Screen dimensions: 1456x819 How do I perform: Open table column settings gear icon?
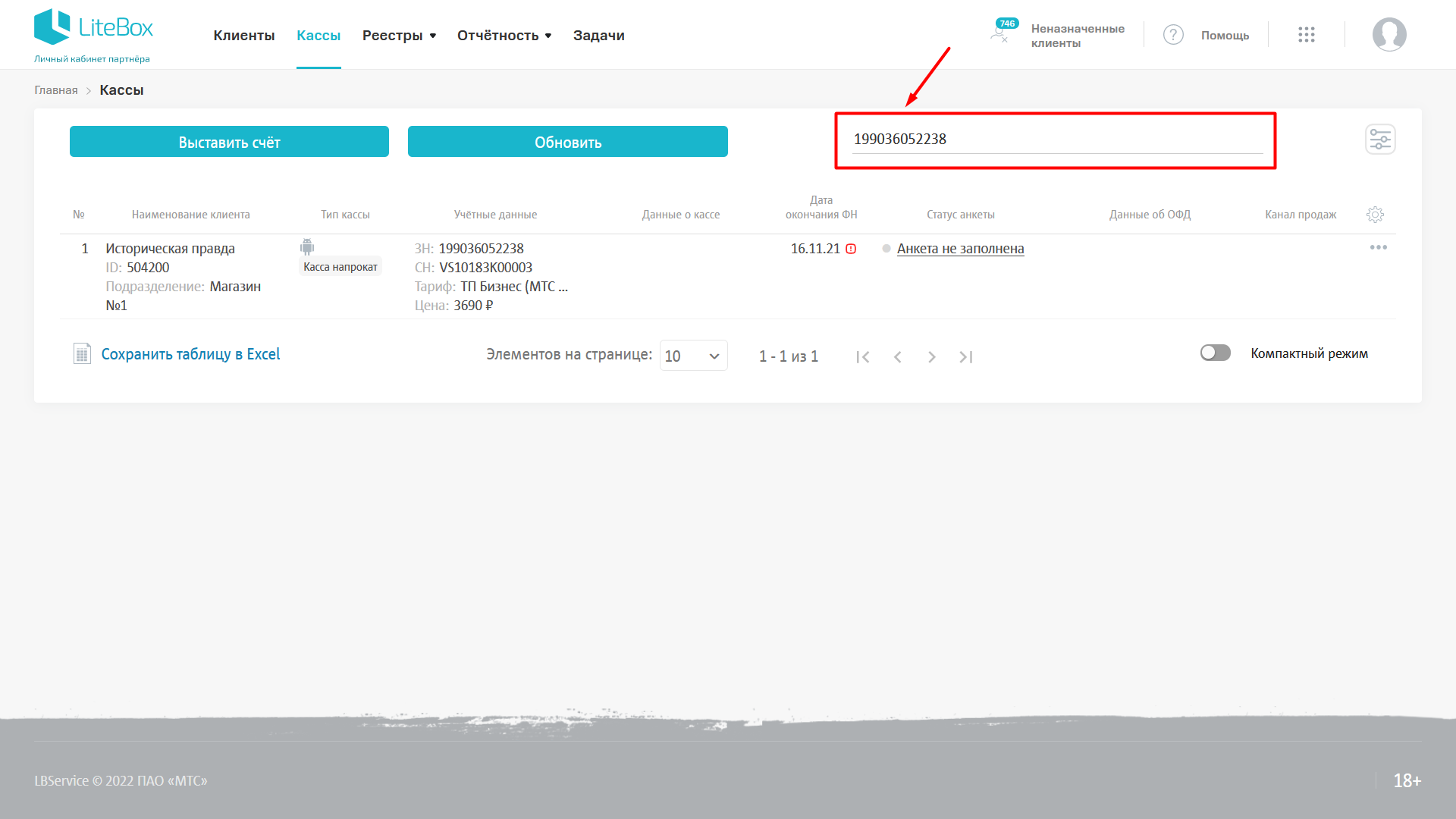coord(1375,215)
